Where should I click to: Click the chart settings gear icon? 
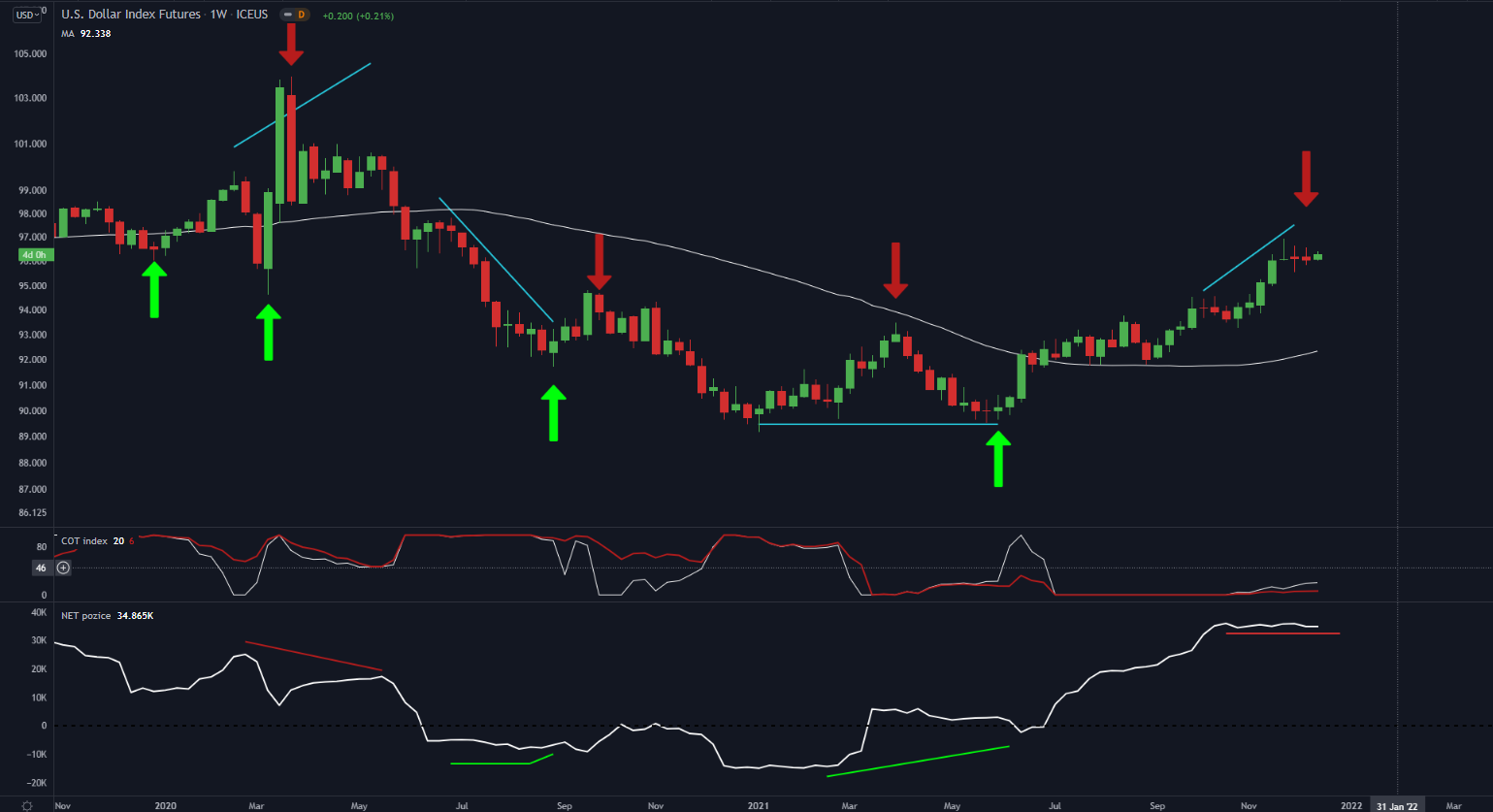coord(27,805)
